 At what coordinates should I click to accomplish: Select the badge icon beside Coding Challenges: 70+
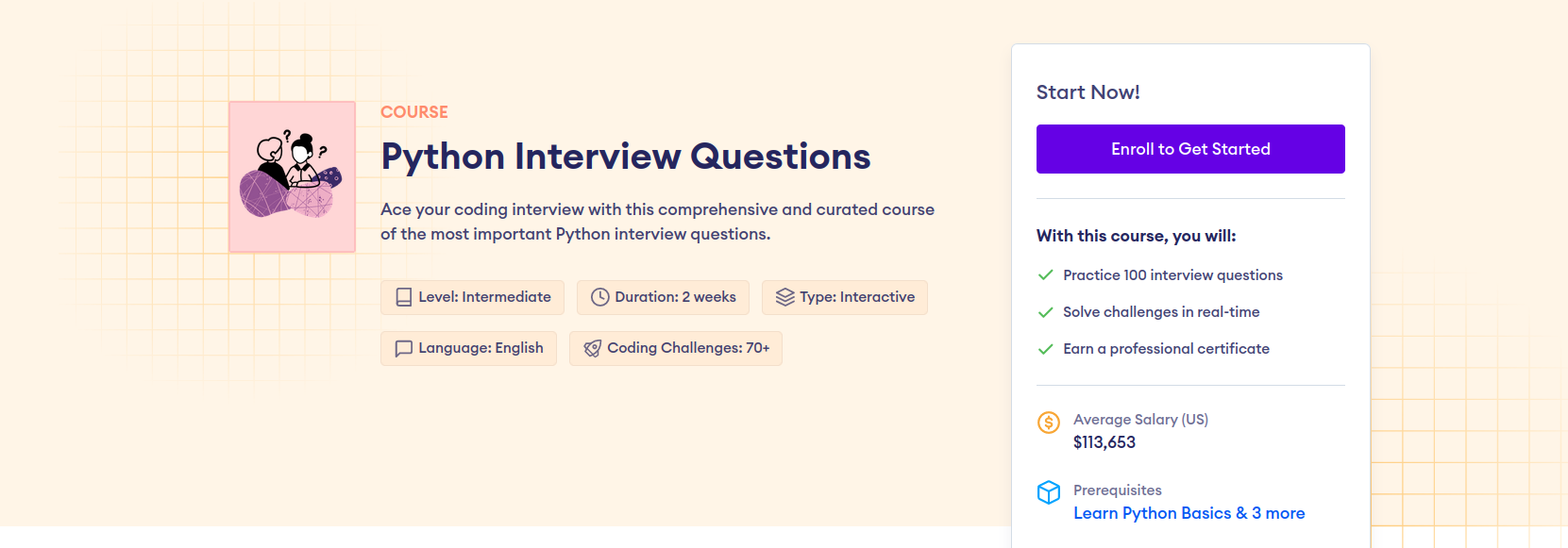pos(593,348)
